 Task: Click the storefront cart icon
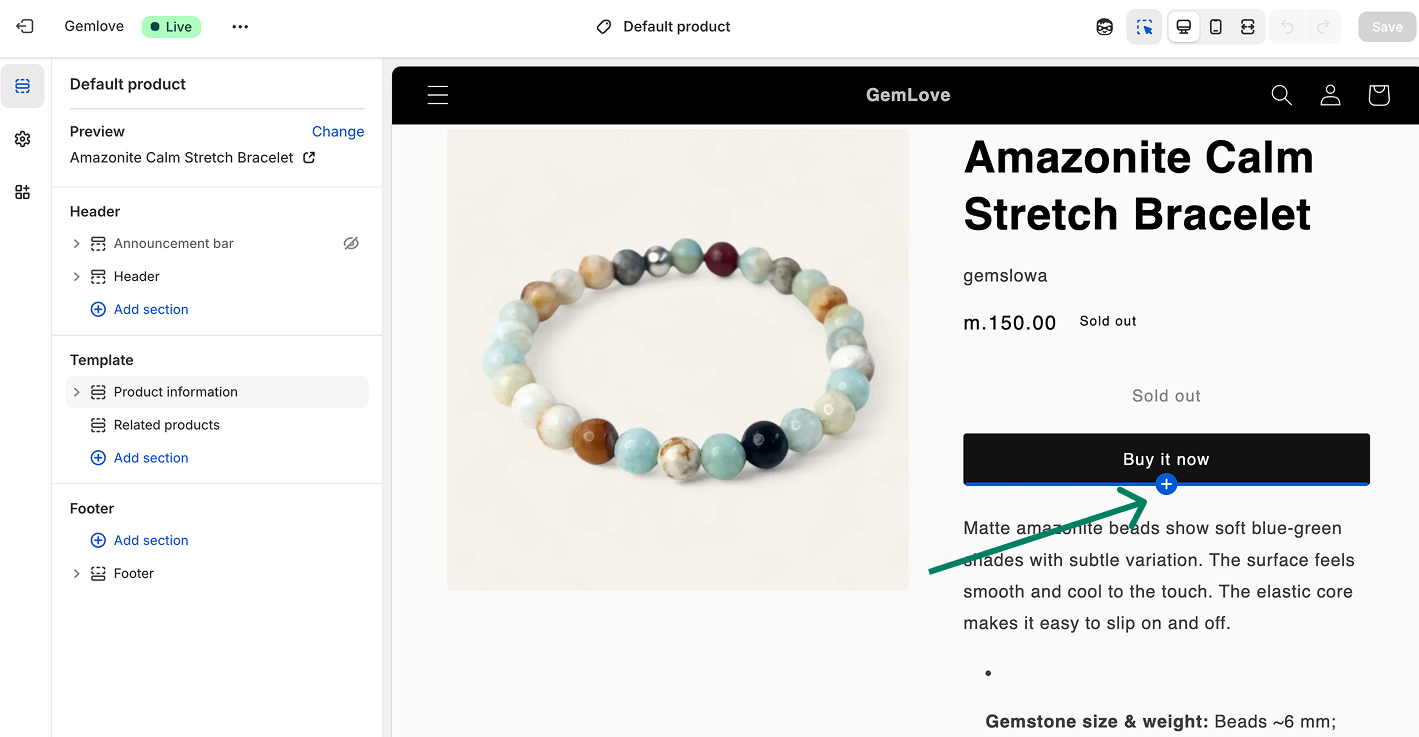[x=1379, y=95]
